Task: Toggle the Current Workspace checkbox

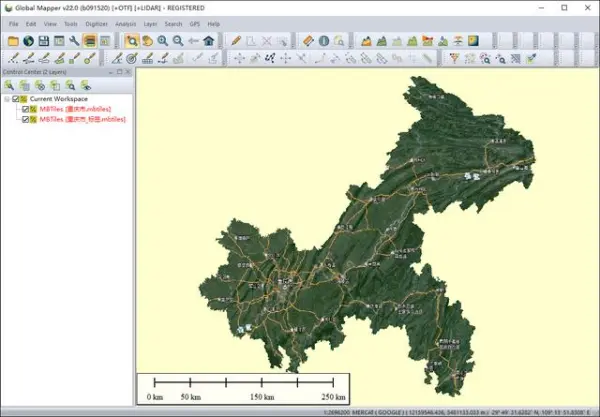Action: coord(17,99)
